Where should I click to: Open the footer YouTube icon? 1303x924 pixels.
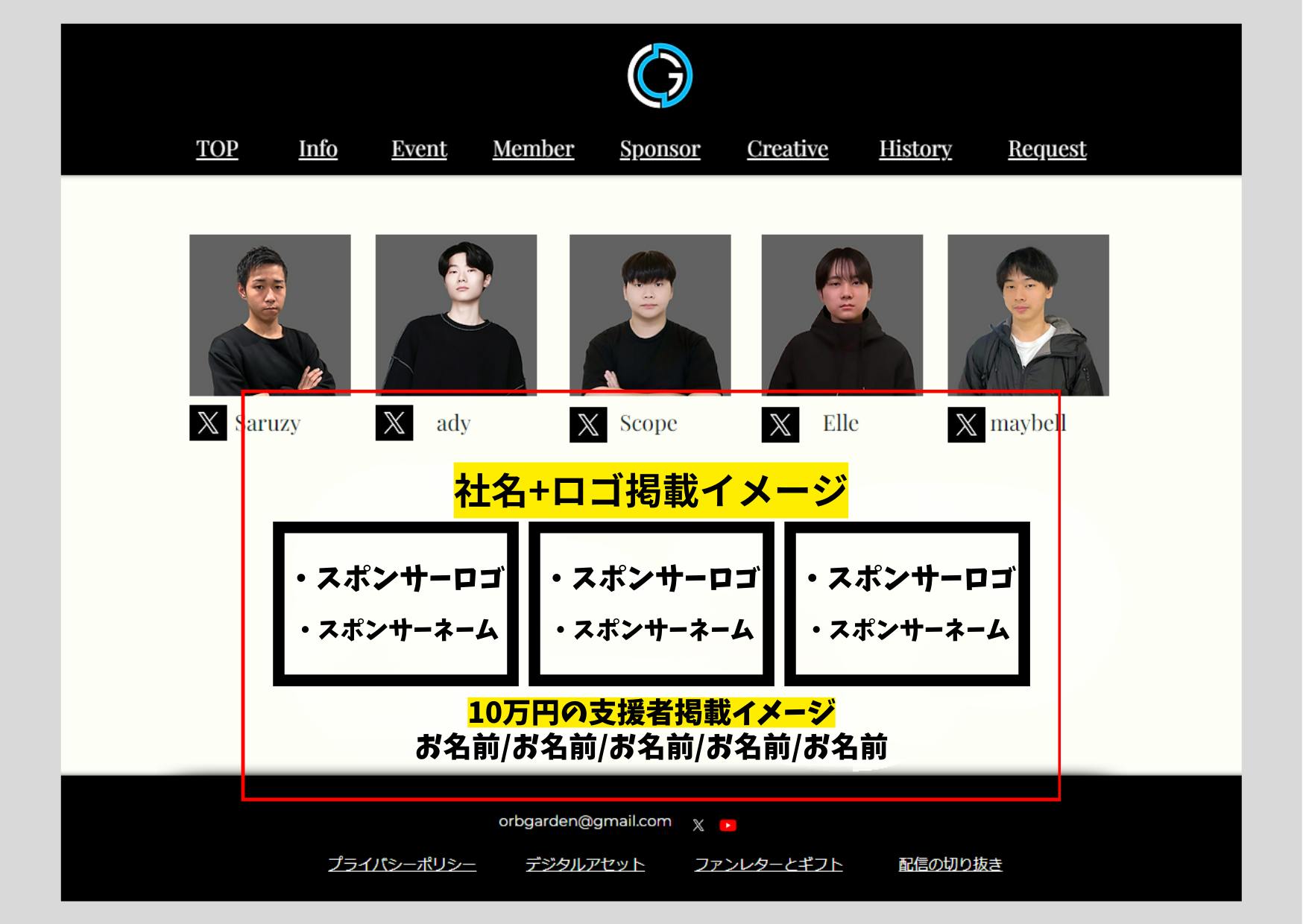tap(728, 825)
